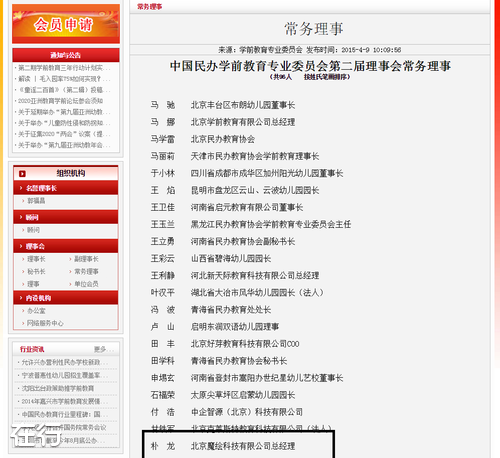500x458 pixels.
Task: Select row 王焰 昆明市盘龙区云山
Action: [235, 190]
